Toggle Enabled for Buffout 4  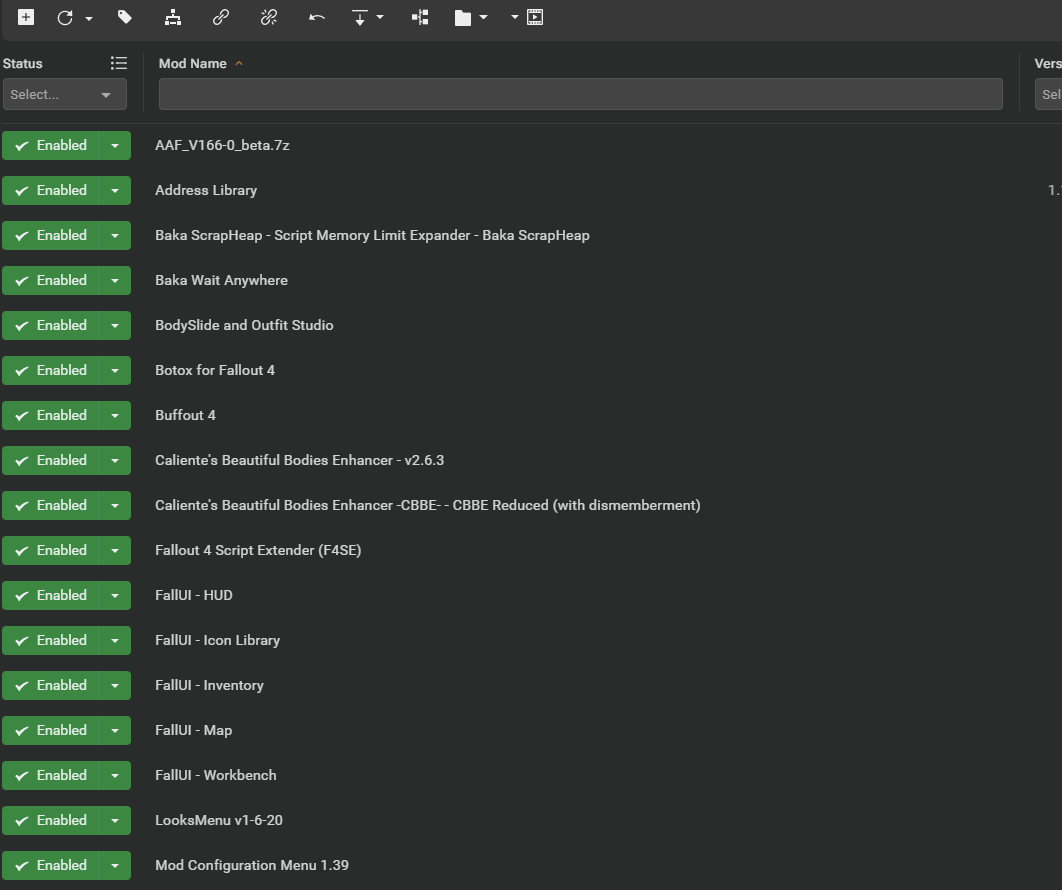coord(51,415)
